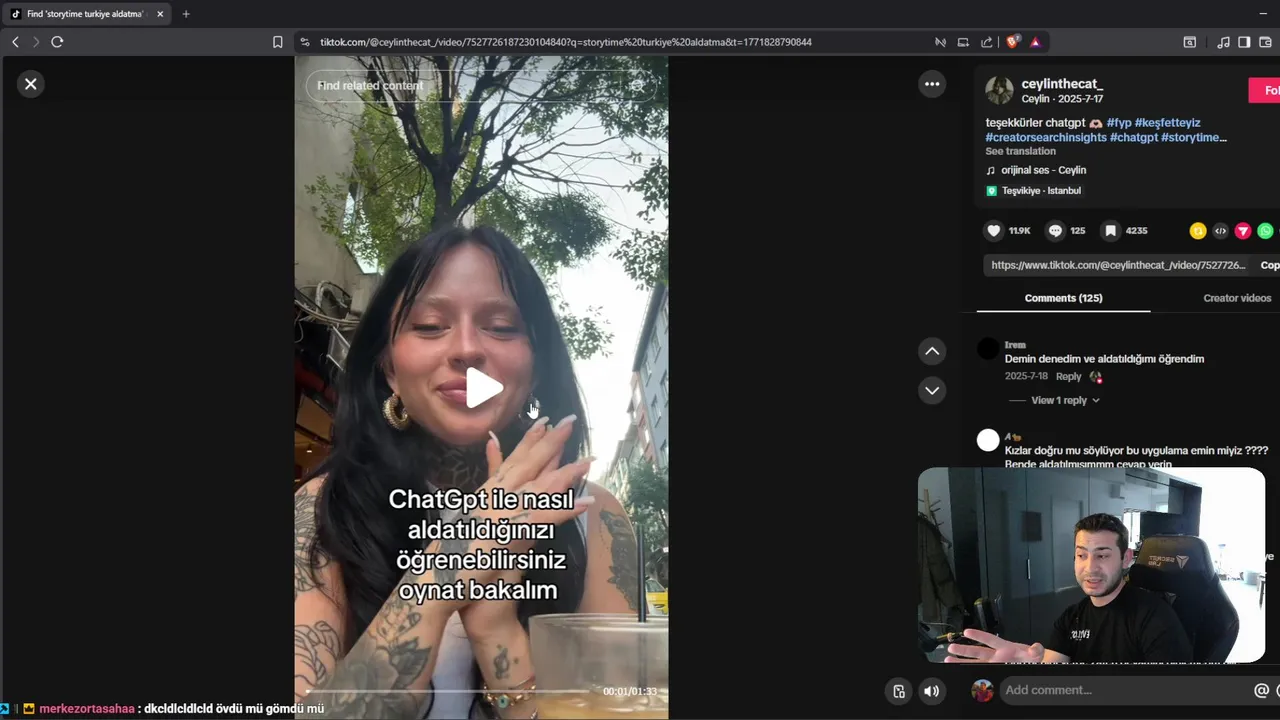Open site settings icon beside the URL
The width and height of the screenshot is (1280, 720).
point(305,42)
